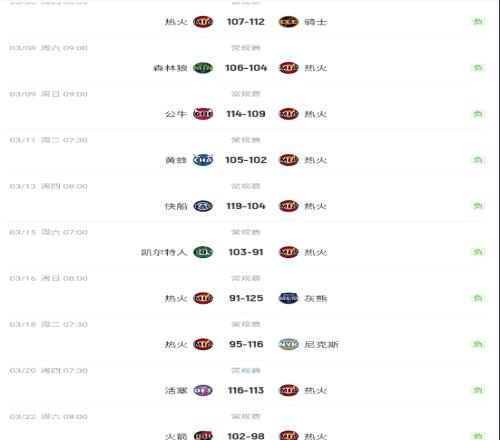Image resolution: width=500 pixels, height=440 pixels.
Task: Click the Knicks NYK team logo
Action: point(288,344)
